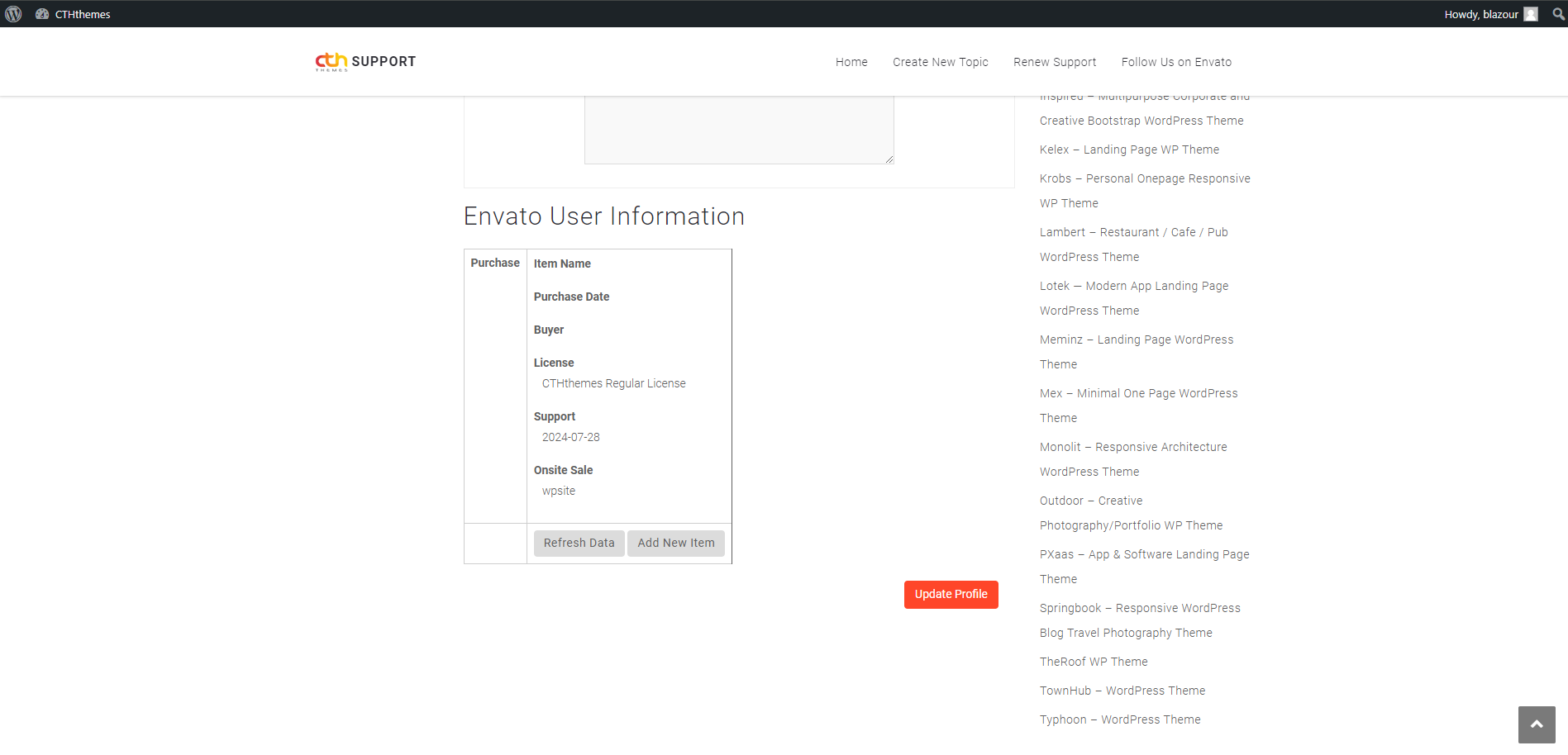The height and width of the screenshot is (755, 1568).
Task: Open Springbook Responsive WordPress Blog link
Action: [x=1140, y=620]
